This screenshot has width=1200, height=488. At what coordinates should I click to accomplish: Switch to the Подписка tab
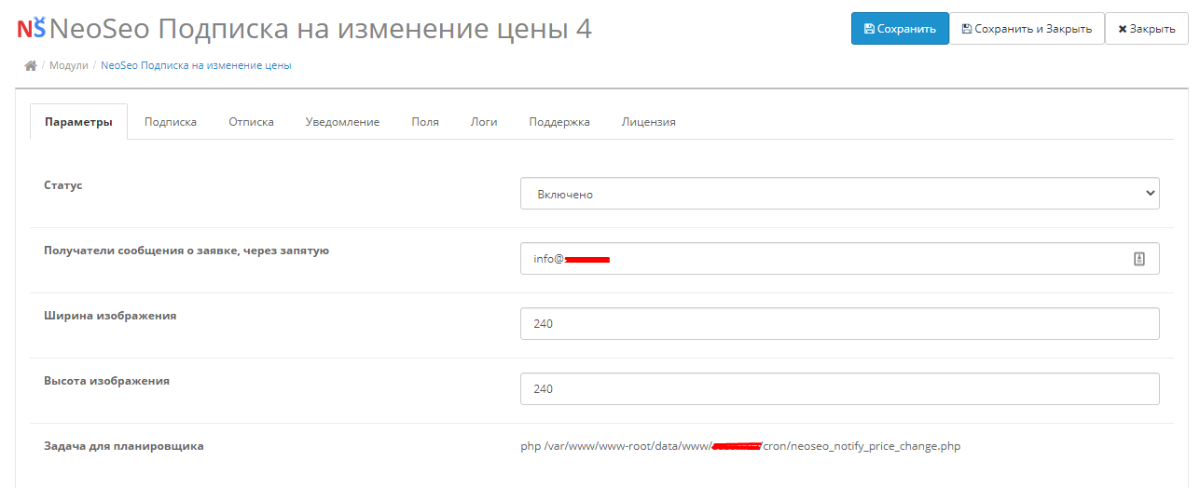[170, 122]
